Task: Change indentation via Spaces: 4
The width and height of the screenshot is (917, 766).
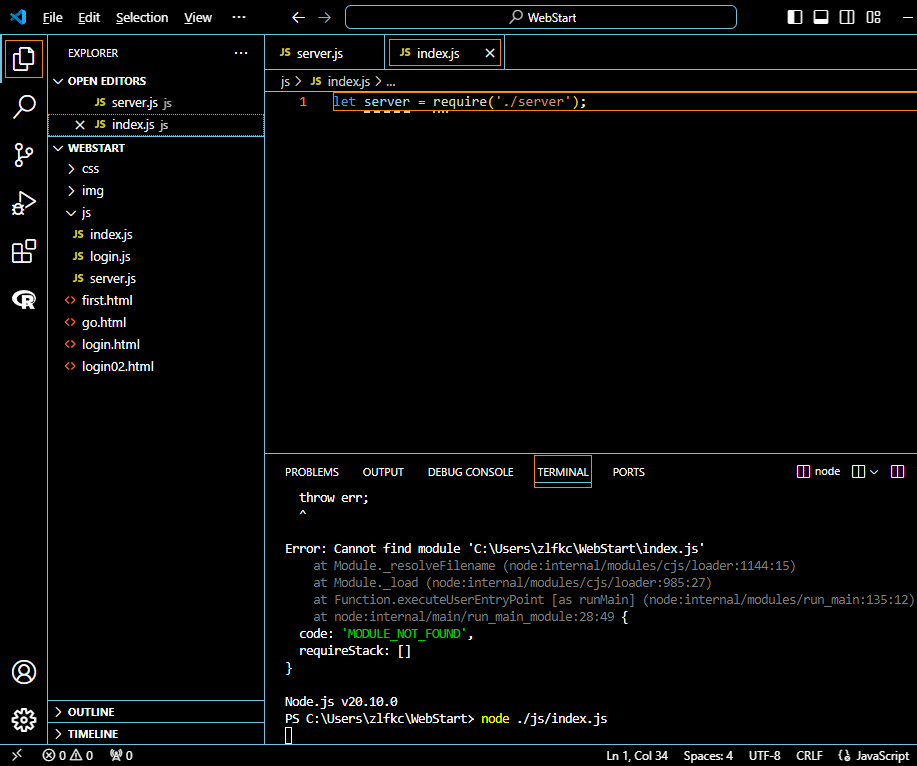Action: coord(708,755)
